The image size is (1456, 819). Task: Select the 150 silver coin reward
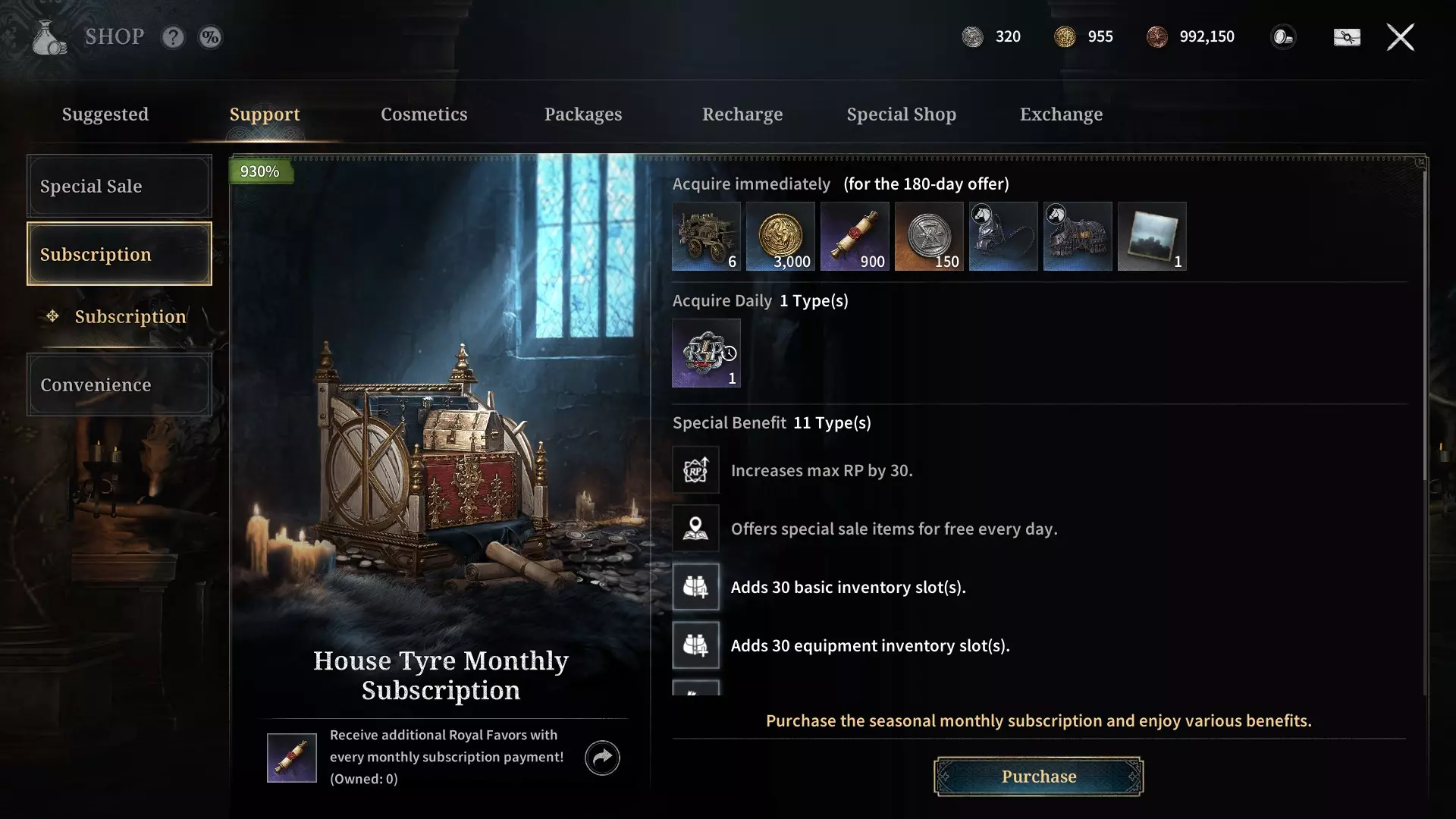coord(929,237)
